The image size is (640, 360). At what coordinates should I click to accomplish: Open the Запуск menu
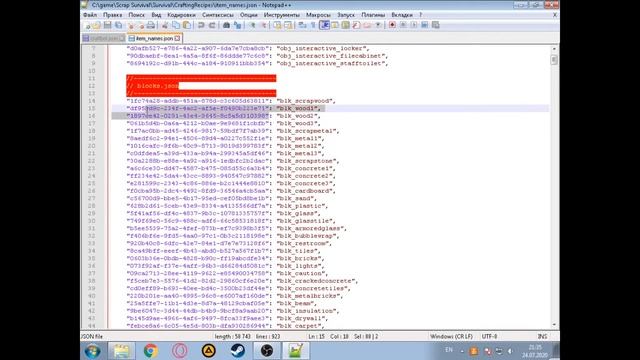(x=346, y=15)
